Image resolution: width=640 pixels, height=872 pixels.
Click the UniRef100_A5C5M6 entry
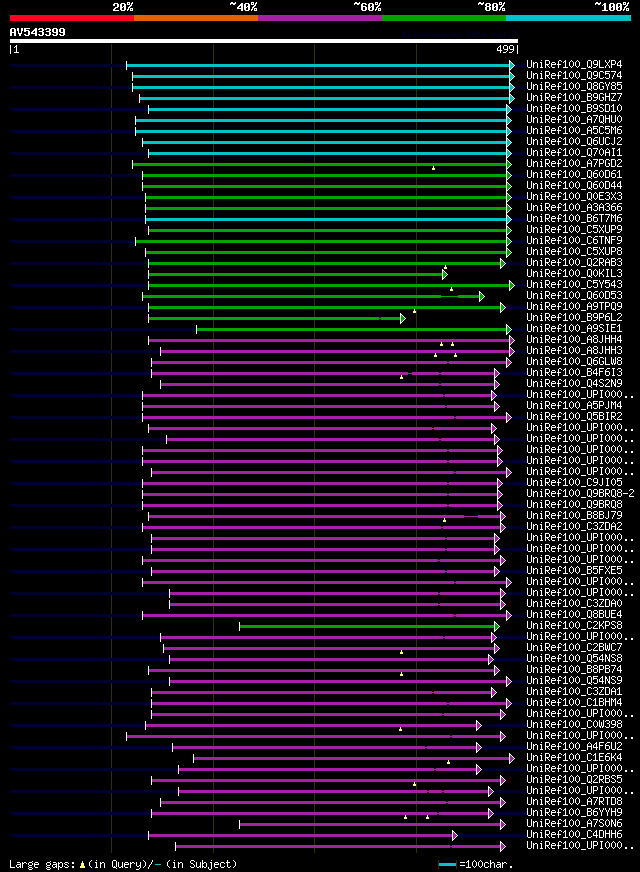click(x=574, y=130)
